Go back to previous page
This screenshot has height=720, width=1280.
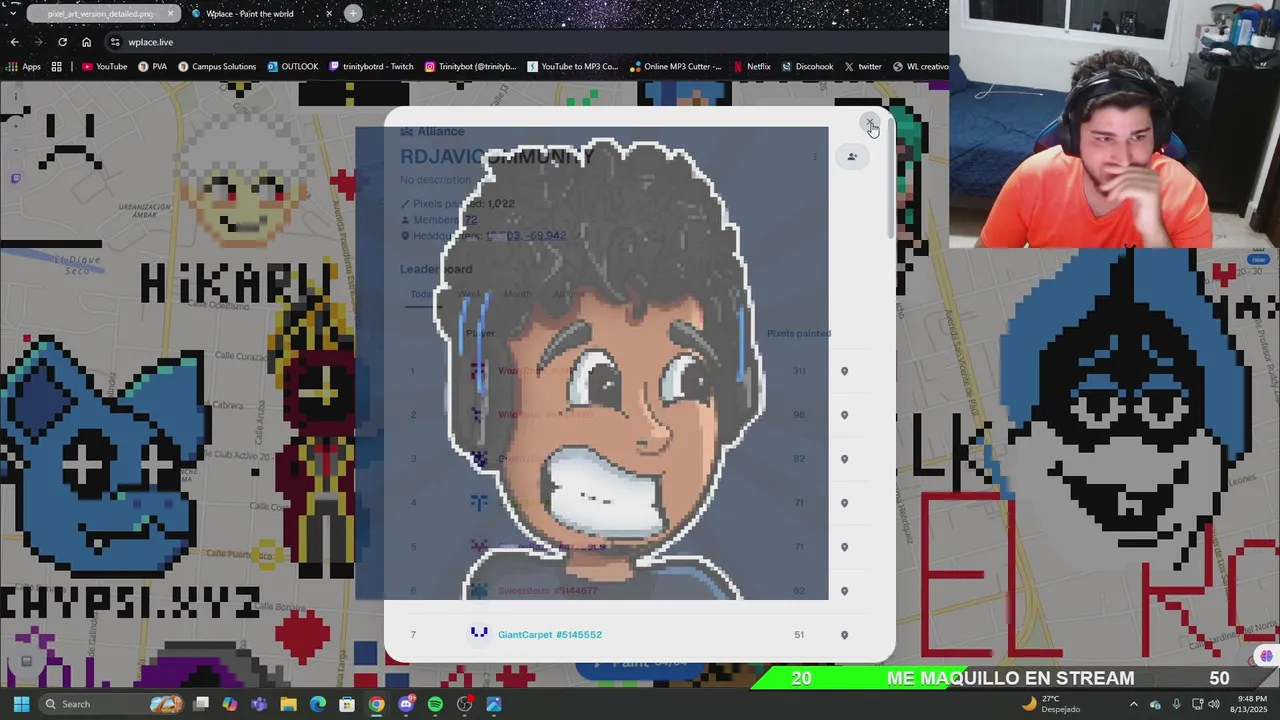tap(14, 42)
